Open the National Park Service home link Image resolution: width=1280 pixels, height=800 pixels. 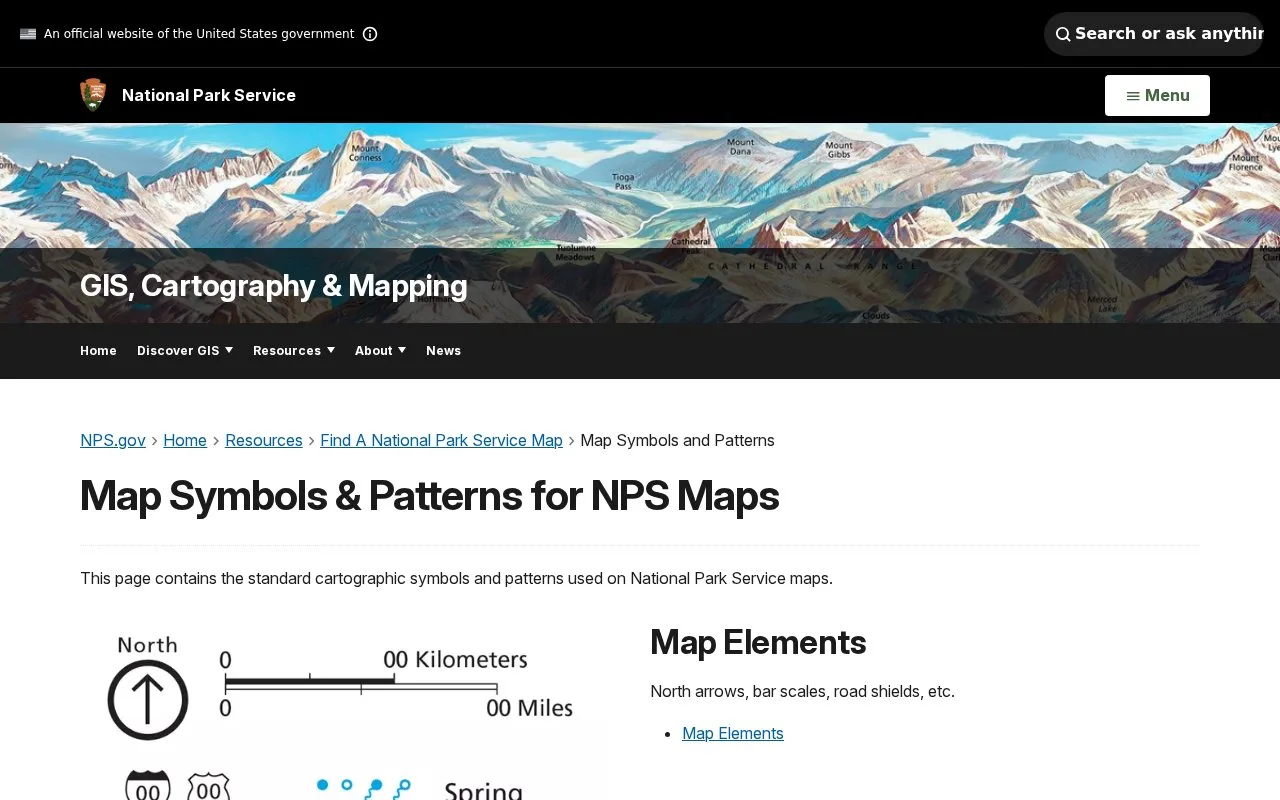pyautogui.click(x=209, y=95)
